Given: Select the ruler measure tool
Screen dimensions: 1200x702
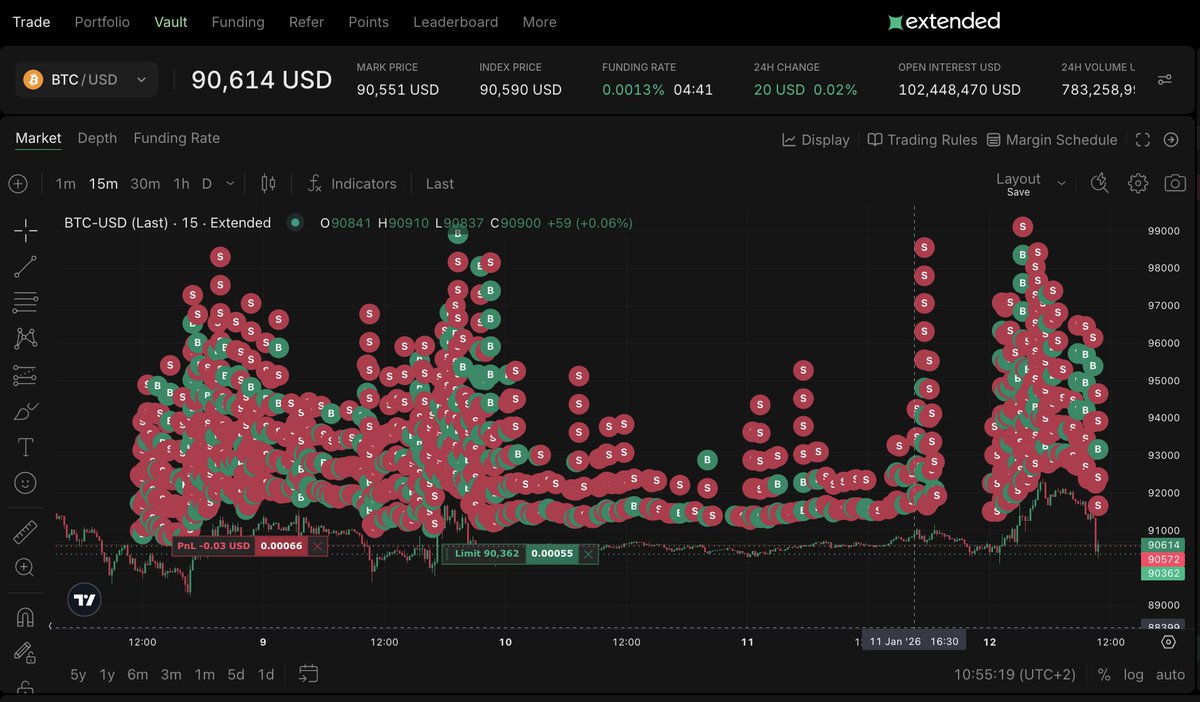Looking at the screenshot, I should coord(26,531).
